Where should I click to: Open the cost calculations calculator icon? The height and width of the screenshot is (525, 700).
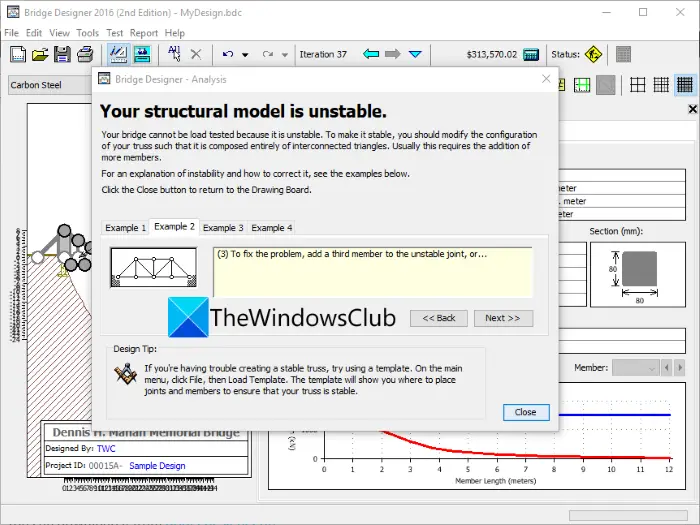(531, 54)
